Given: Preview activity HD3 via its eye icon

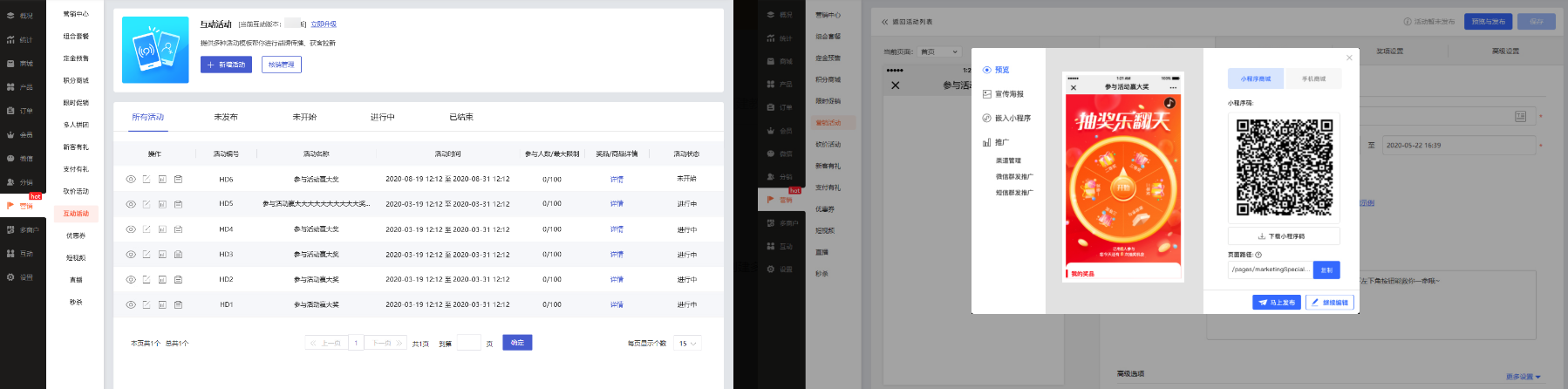Looking at the screenshot, I should [131, 255].
